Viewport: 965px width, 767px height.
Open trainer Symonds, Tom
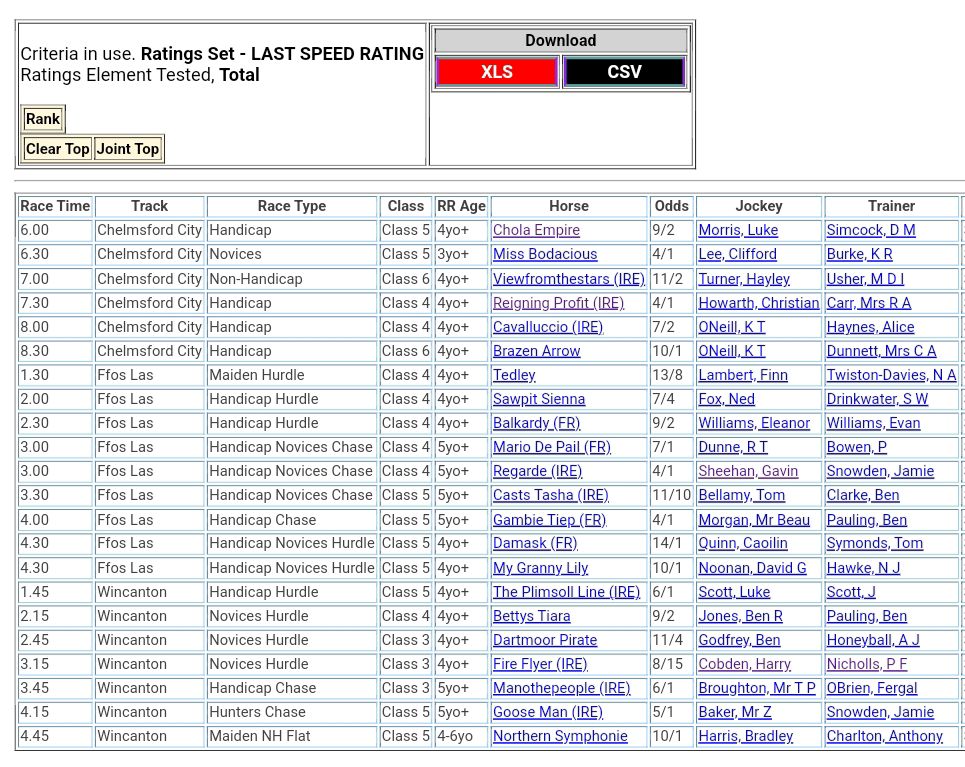pos(874,543)
